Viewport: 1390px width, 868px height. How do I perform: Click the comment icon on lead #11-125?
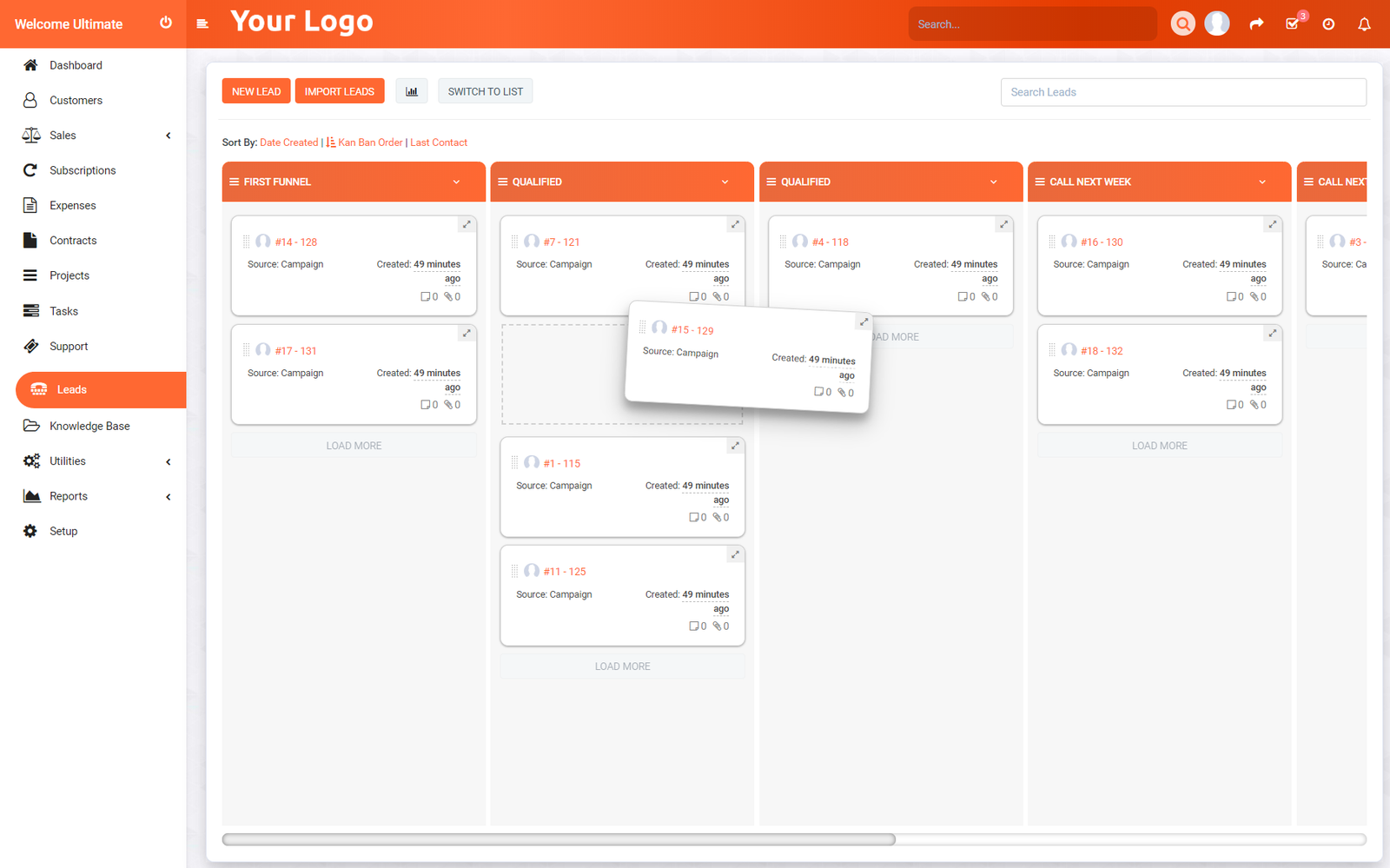pyautogui.click(x=695, y=626)
